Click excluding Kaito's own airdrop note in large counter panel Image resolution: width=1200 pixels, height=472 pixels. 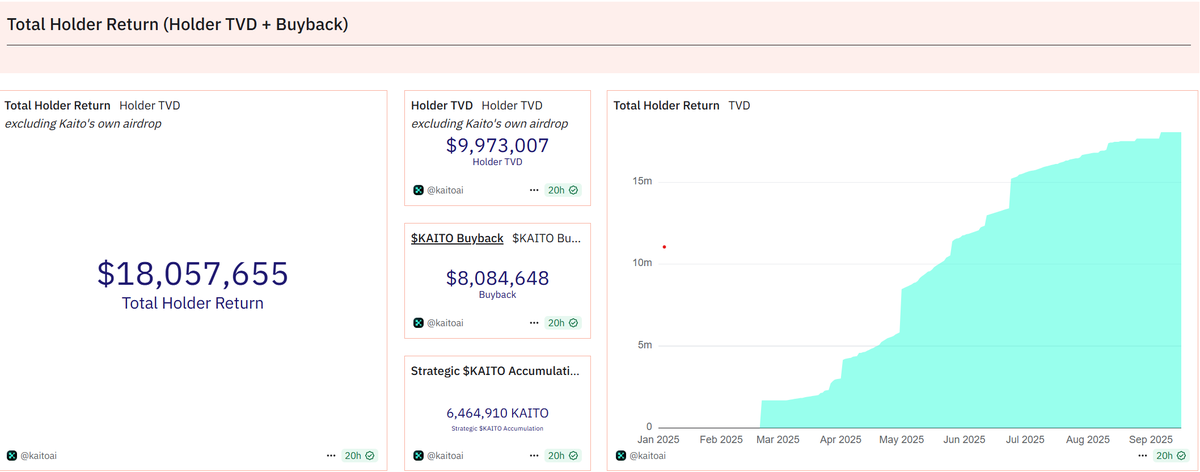click(x=83, y=124)
